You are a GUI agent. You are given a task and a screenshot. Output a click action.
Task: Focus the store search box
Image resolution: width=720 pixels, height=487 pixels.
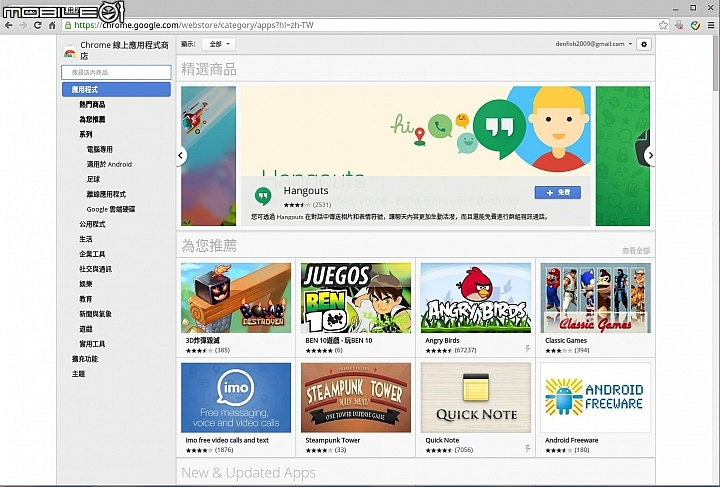click(116, 72)
